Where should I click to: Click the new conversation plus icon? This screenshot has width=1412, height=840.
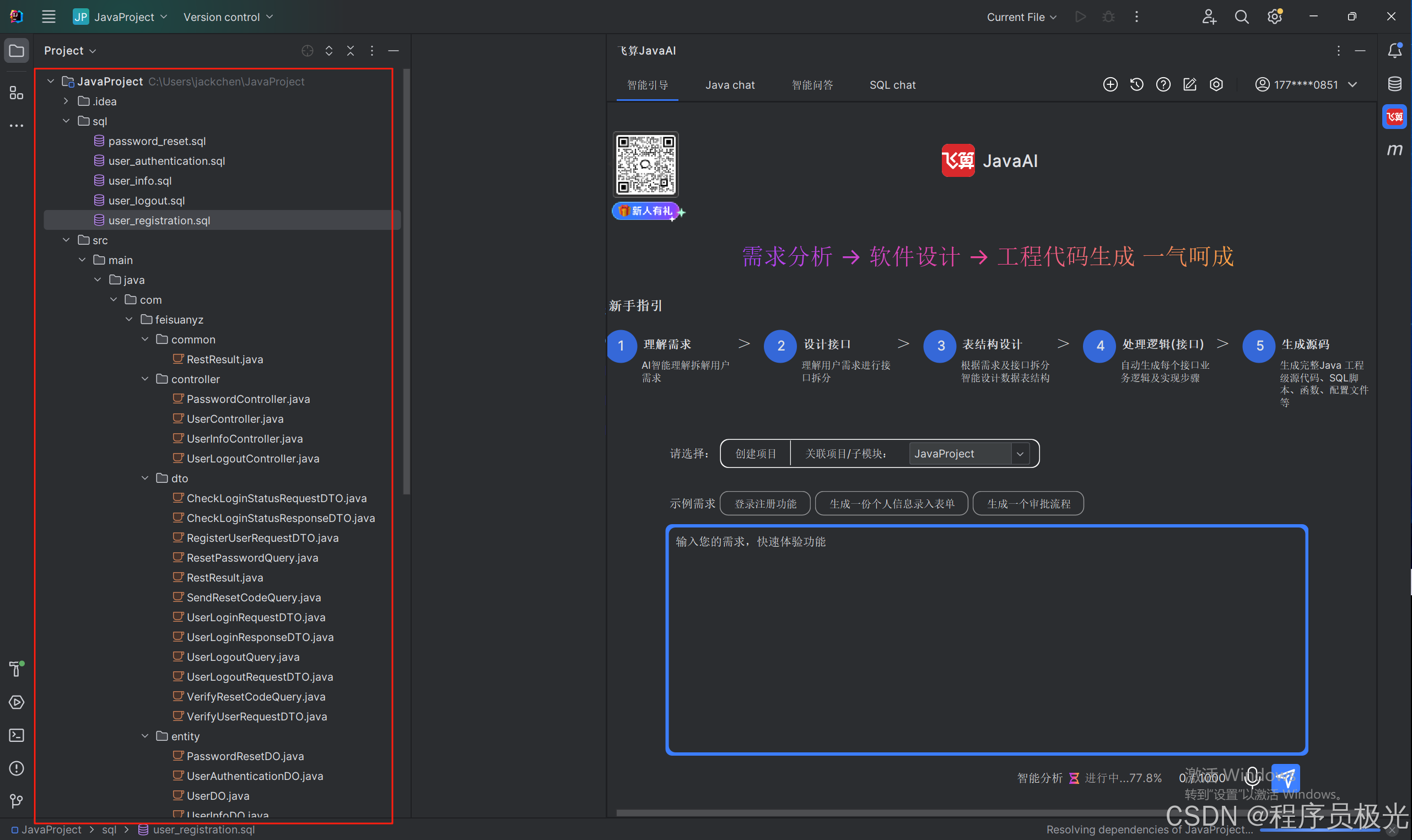(x=1110, y=84)
